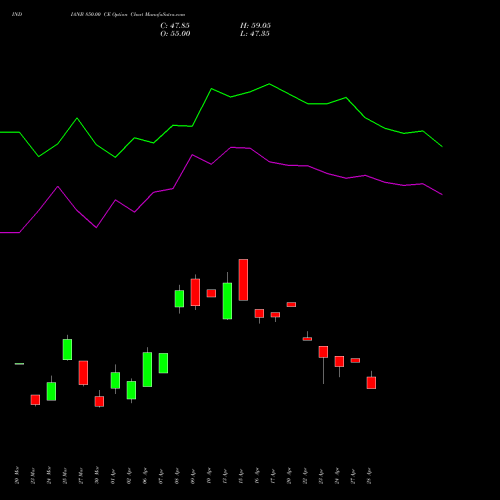Click the tall green candlestick on 13 Apr
The height and width of the screenshot is (500, 500).
[x=227, y=301]
